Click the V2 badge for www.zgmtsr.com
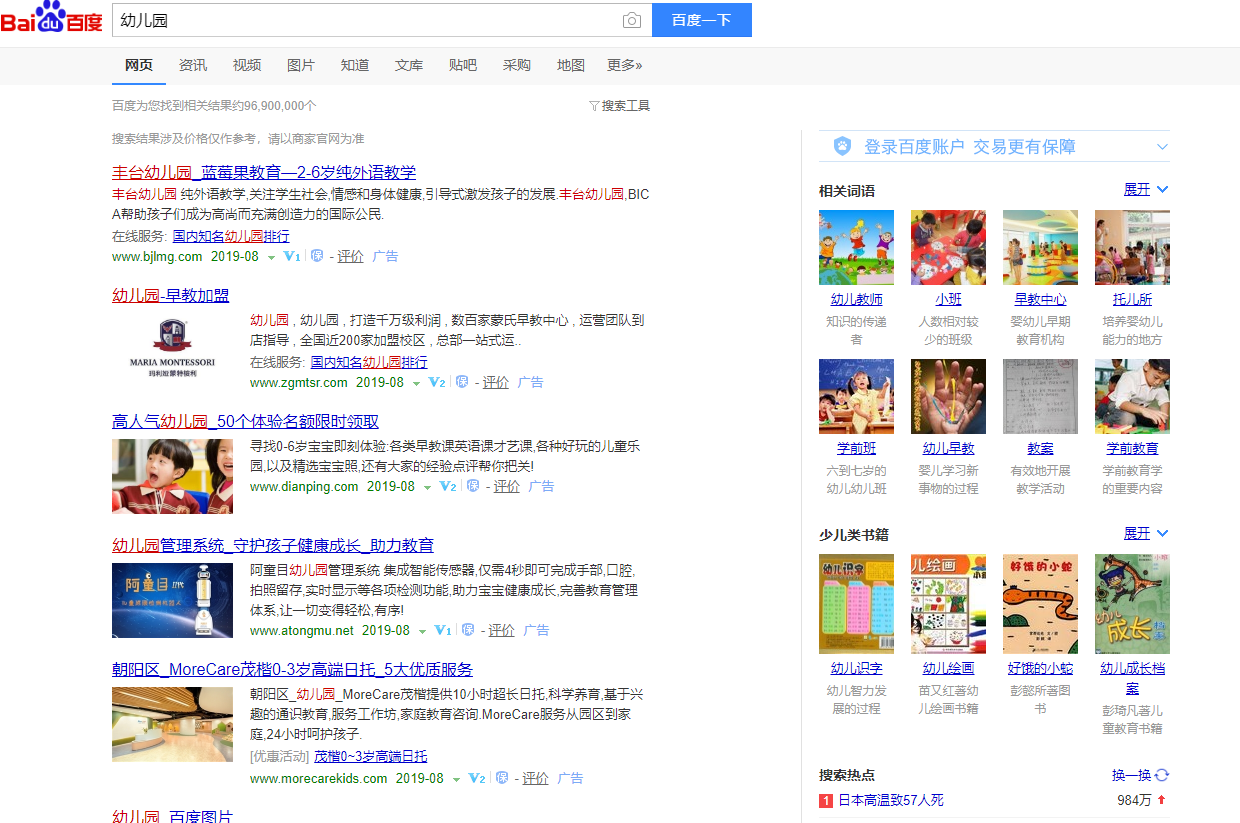The height and width of the screenshot is (823, 1240). click(437, 382)
